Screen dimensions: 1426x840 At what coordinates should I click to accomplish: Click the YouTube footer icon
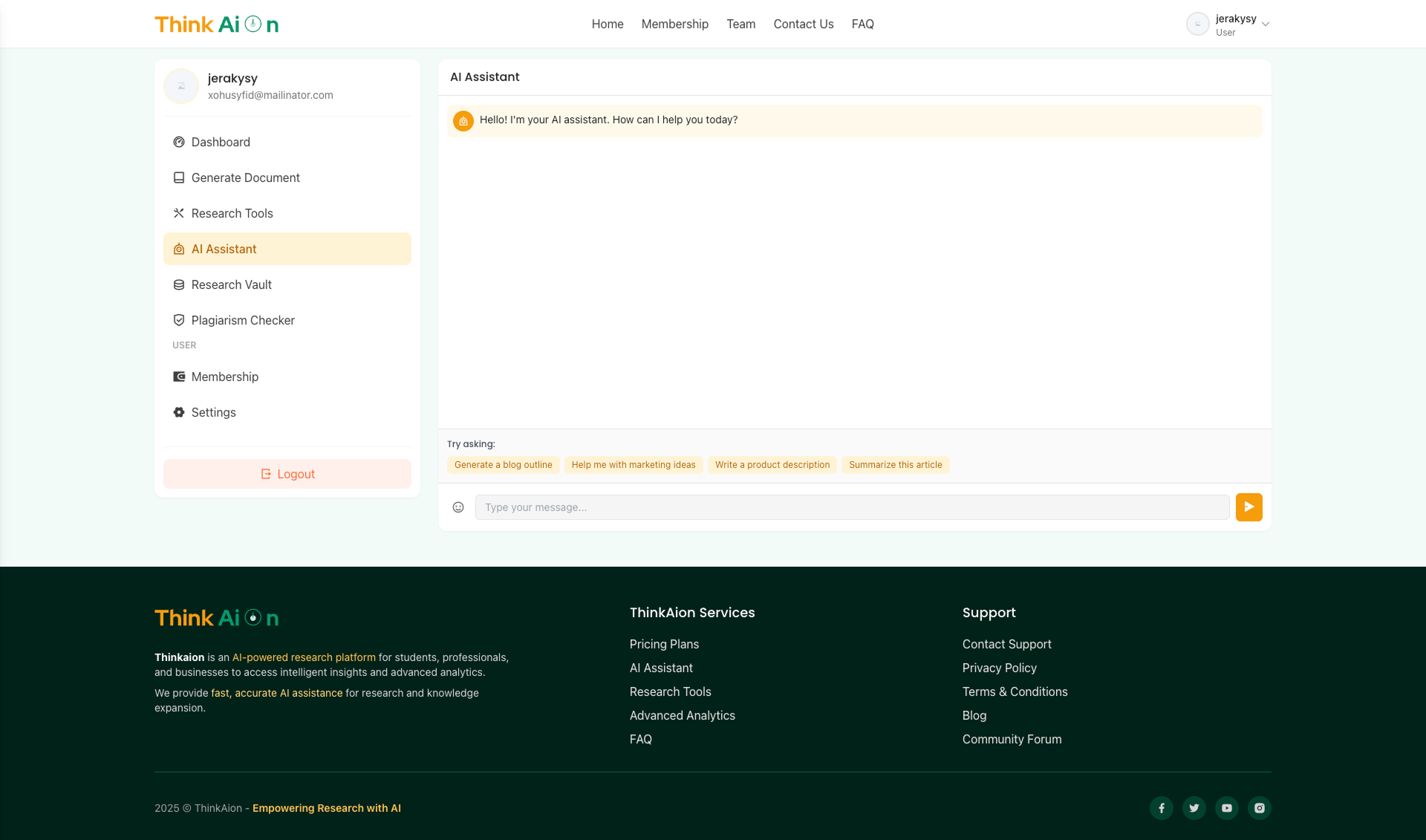click(1227, 808)
